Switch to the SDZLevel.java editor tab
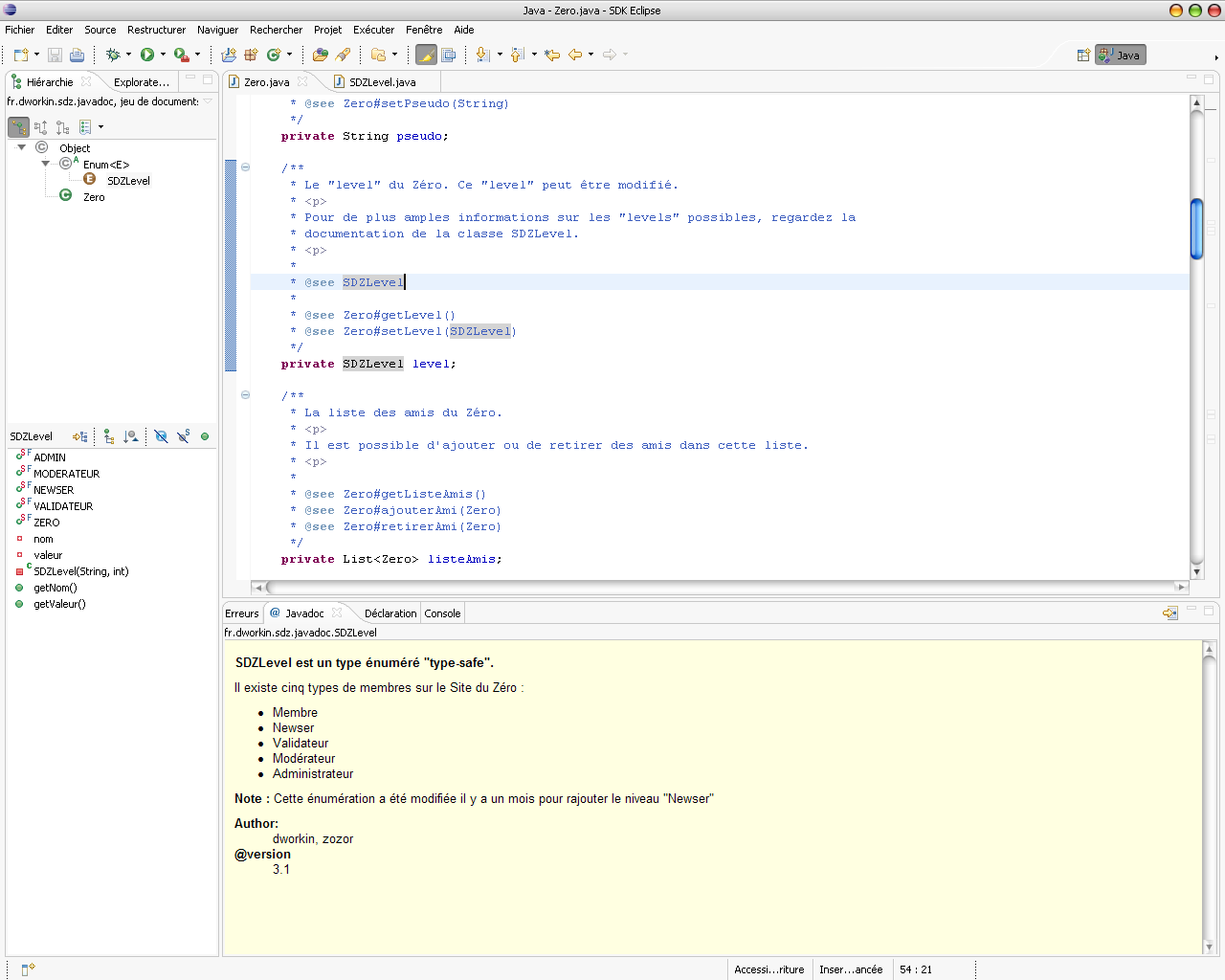Image resolution: width=1225 pixels, height=980 pixels. pos(382,82)
